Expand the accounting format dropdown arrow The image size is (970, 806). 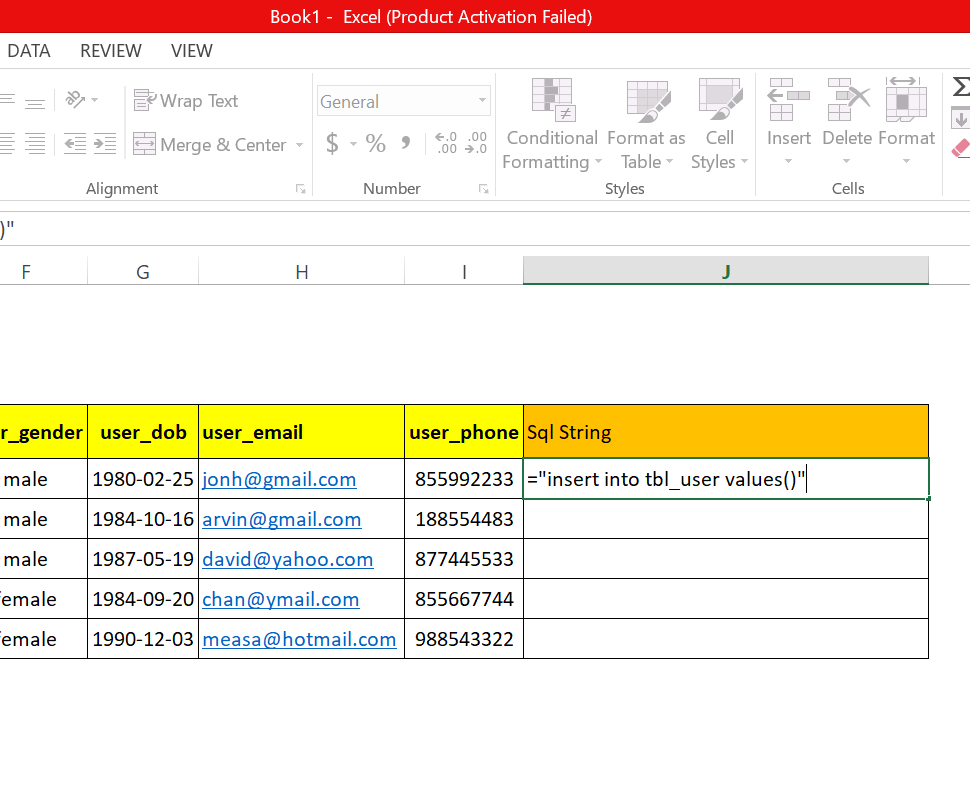(x=353, y=144)
